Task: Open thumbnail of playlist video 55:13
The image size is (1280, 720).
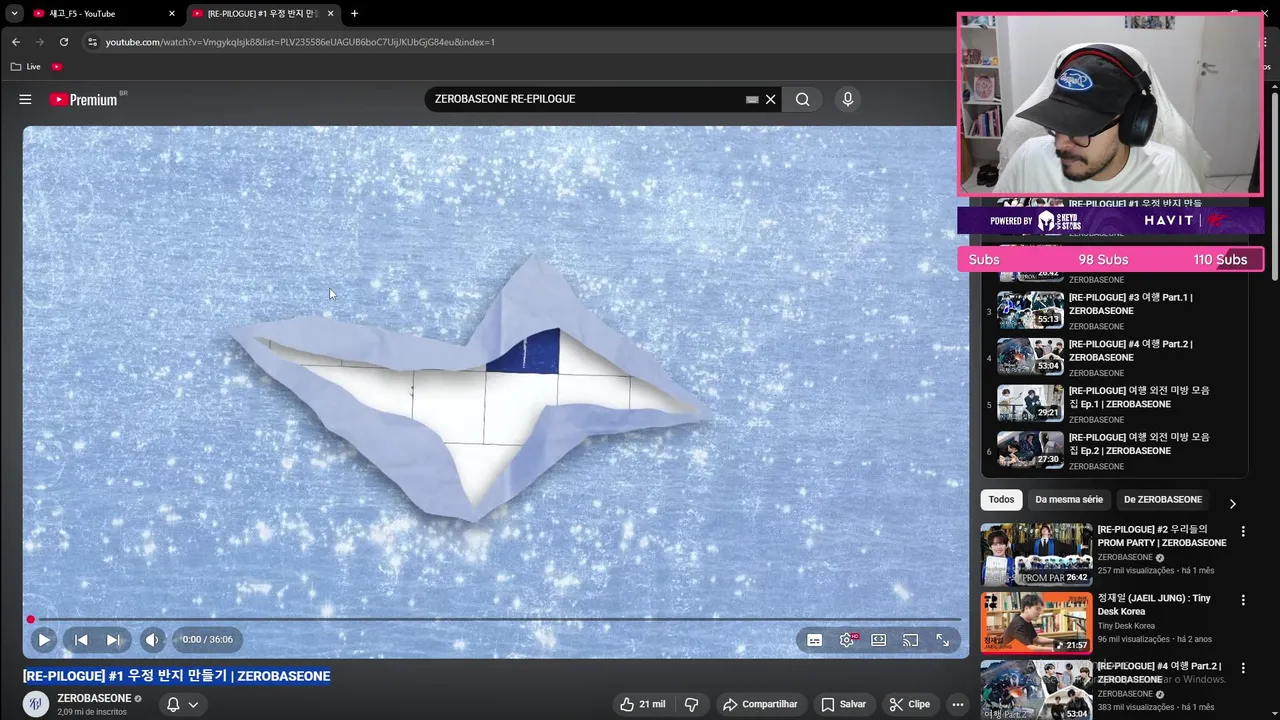Action: tap(1030, 309)
